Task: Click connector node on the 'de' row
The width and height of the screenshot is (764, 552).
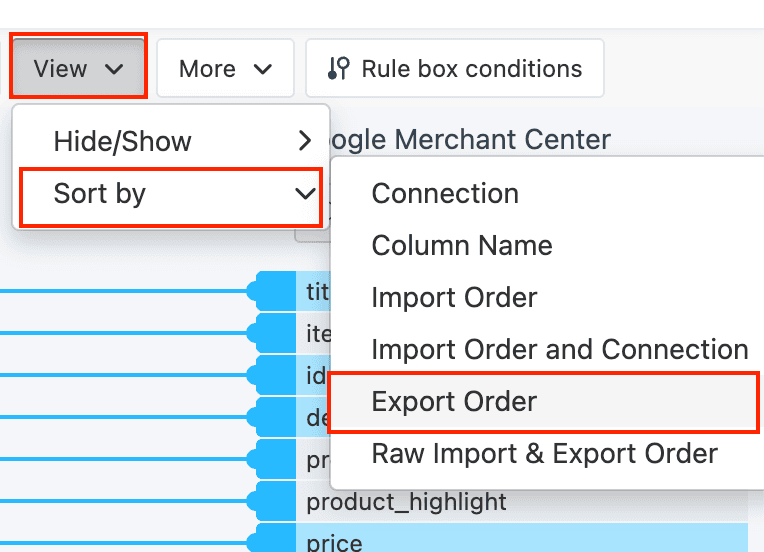Action: click(273, 417)
